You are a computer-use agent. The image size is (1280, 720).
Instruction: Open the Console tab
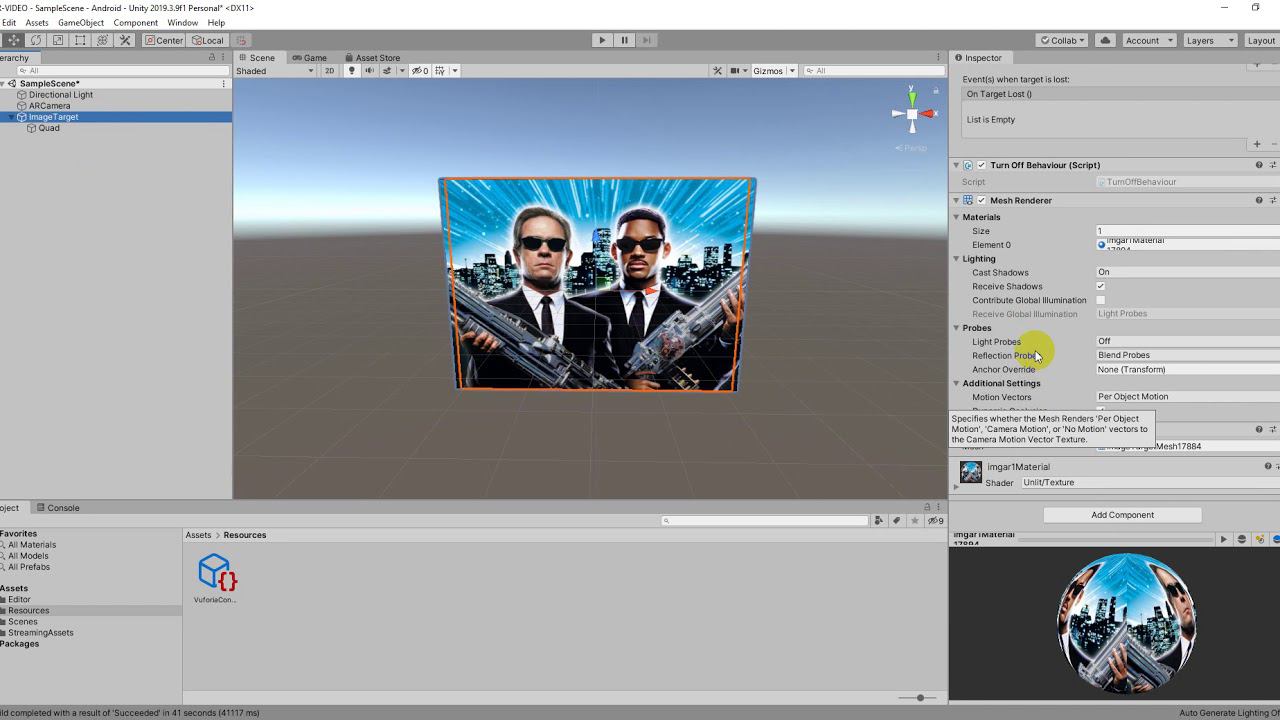tap(57, 508)
